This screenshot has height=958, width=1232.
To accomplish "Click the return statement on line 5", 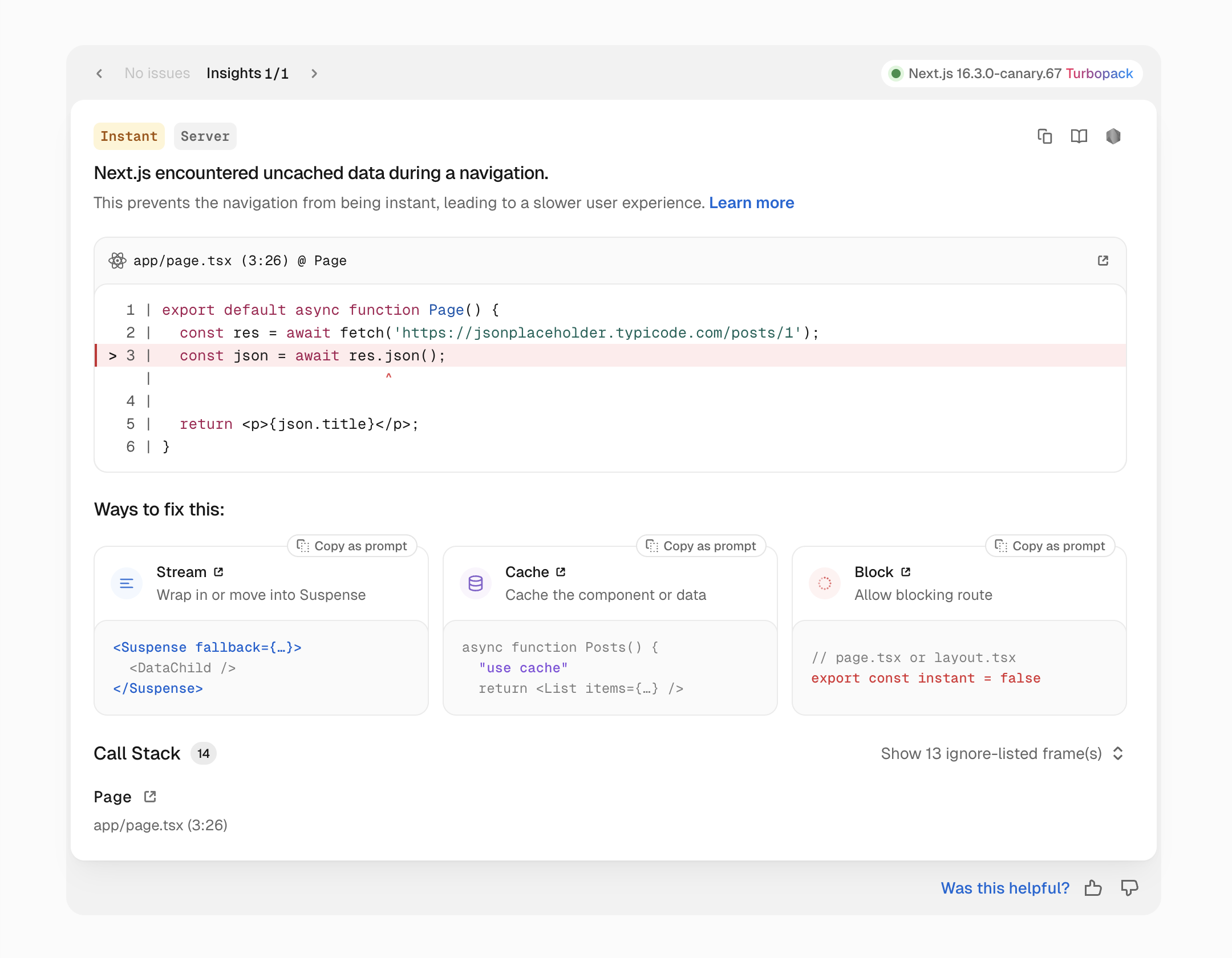I will [299, 424].
